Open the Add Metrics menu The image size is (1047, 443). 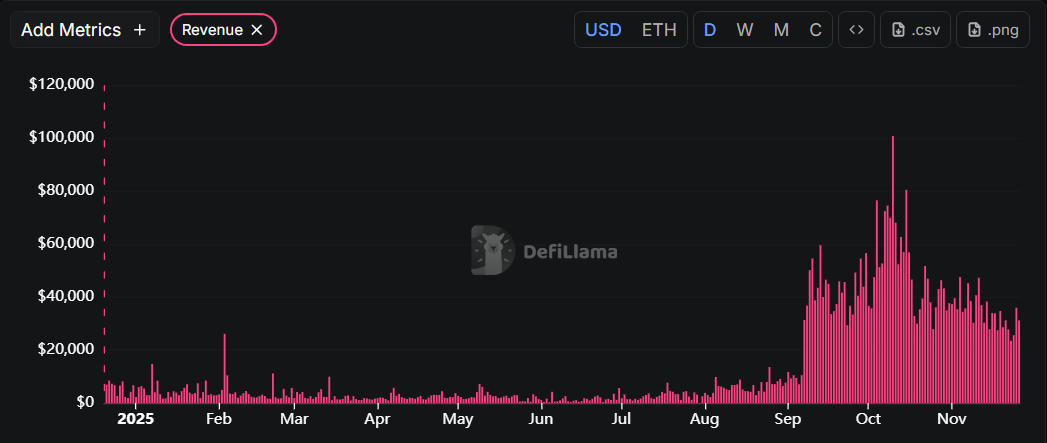[84, 30]
